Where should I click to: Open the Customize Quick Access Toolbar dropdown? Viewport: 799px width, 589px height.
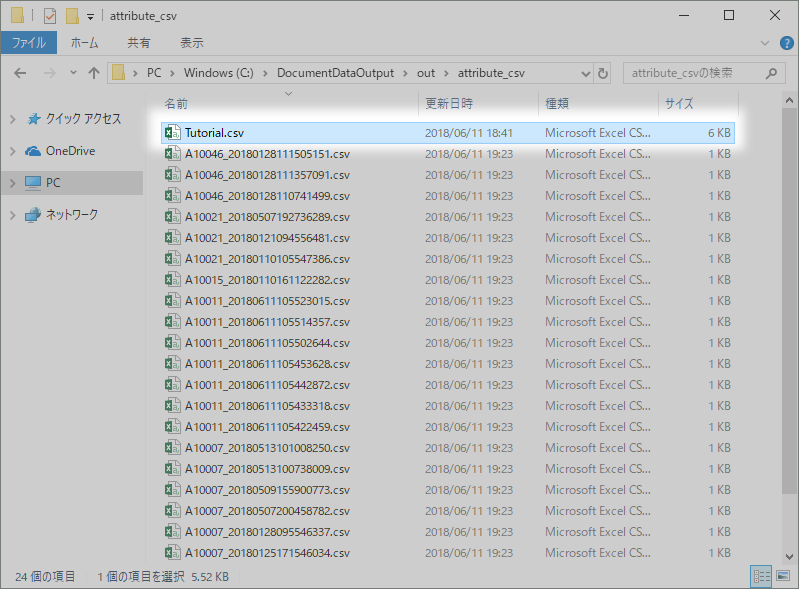click(x=91, y=16)
